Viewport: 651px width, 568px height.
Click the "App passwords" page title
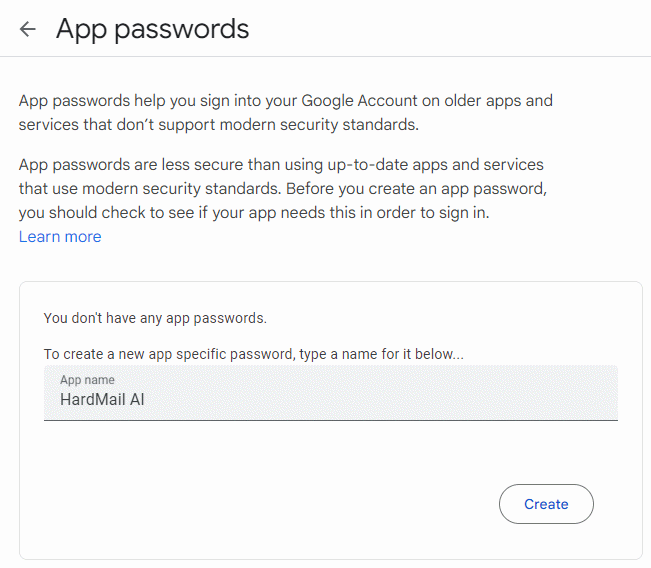[x=152, y=29]
